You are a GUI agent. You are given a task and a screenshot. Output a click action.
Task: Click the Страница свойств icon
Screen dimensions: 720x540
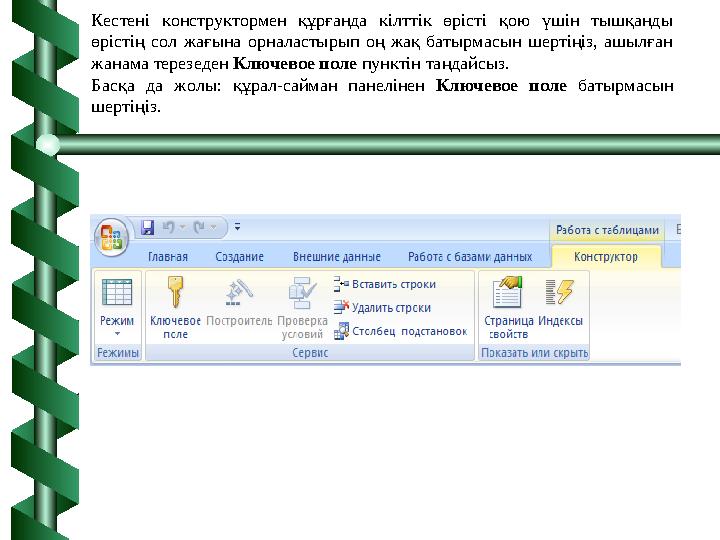click(x=507, y=292)
